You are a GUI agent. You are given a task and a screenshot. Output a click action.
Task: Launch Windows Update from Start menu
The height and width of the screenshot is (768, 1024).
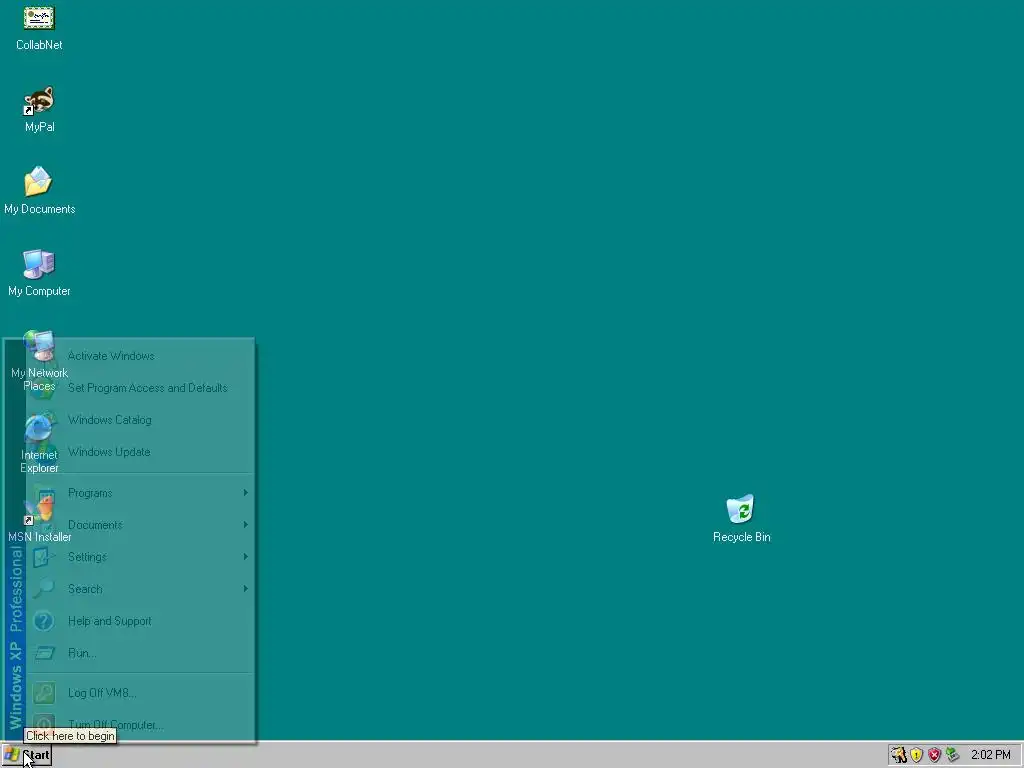click(x=140, y=452)
